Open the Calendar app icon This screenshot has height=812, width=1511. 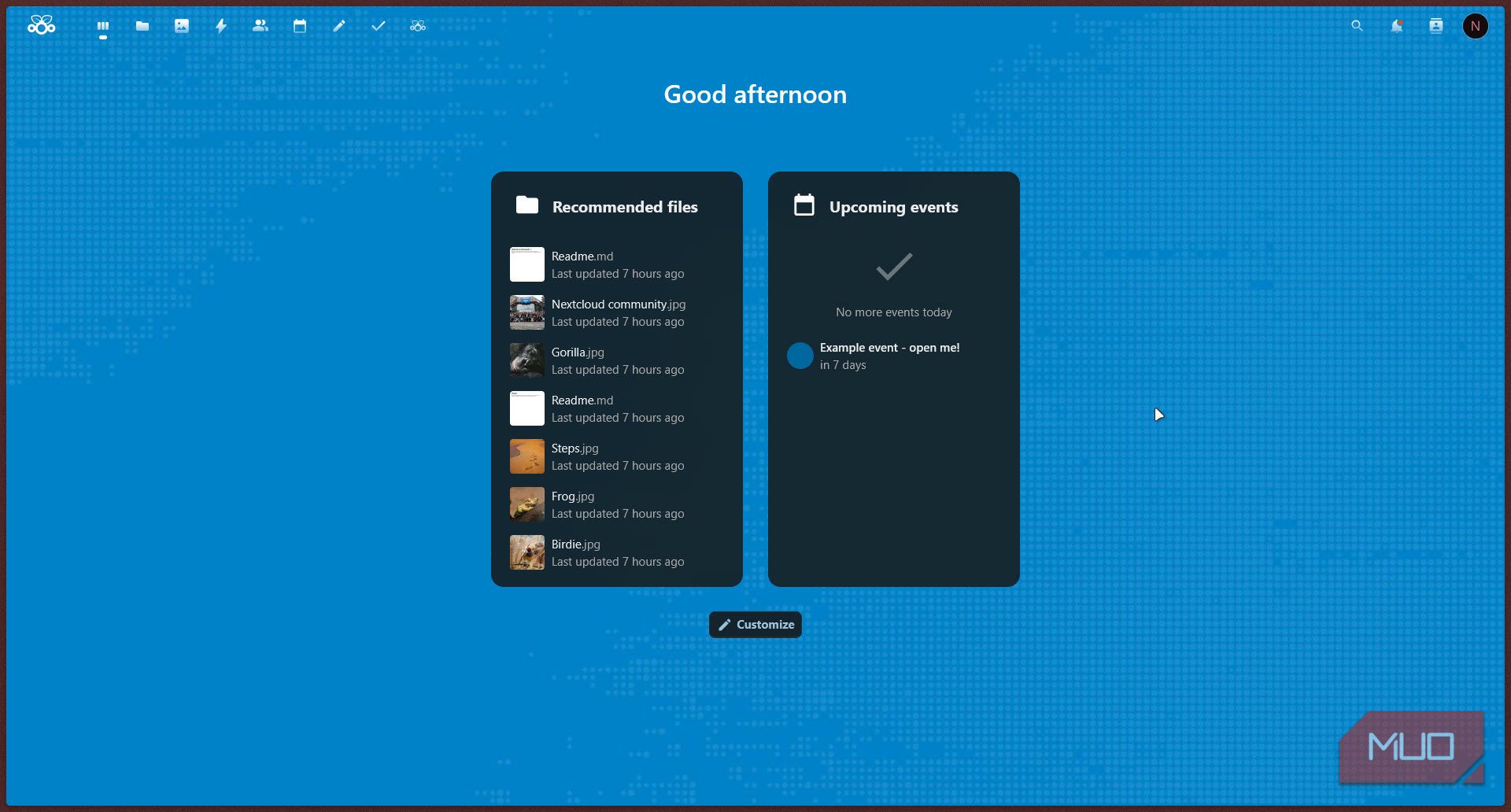[x=300, y=26]
